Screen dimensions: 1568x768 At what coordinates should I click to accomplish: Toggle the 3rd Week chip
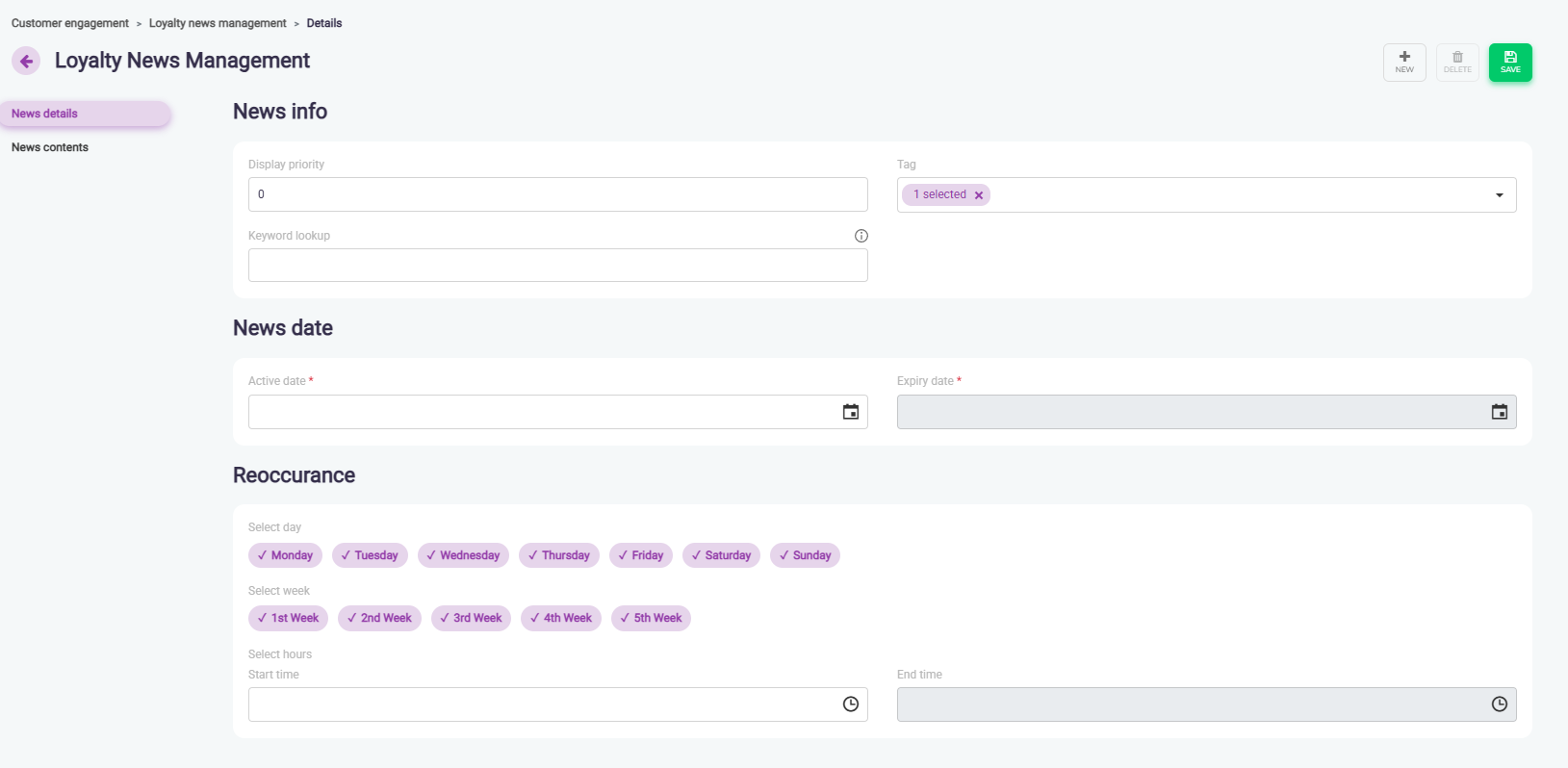click(471, 618)
